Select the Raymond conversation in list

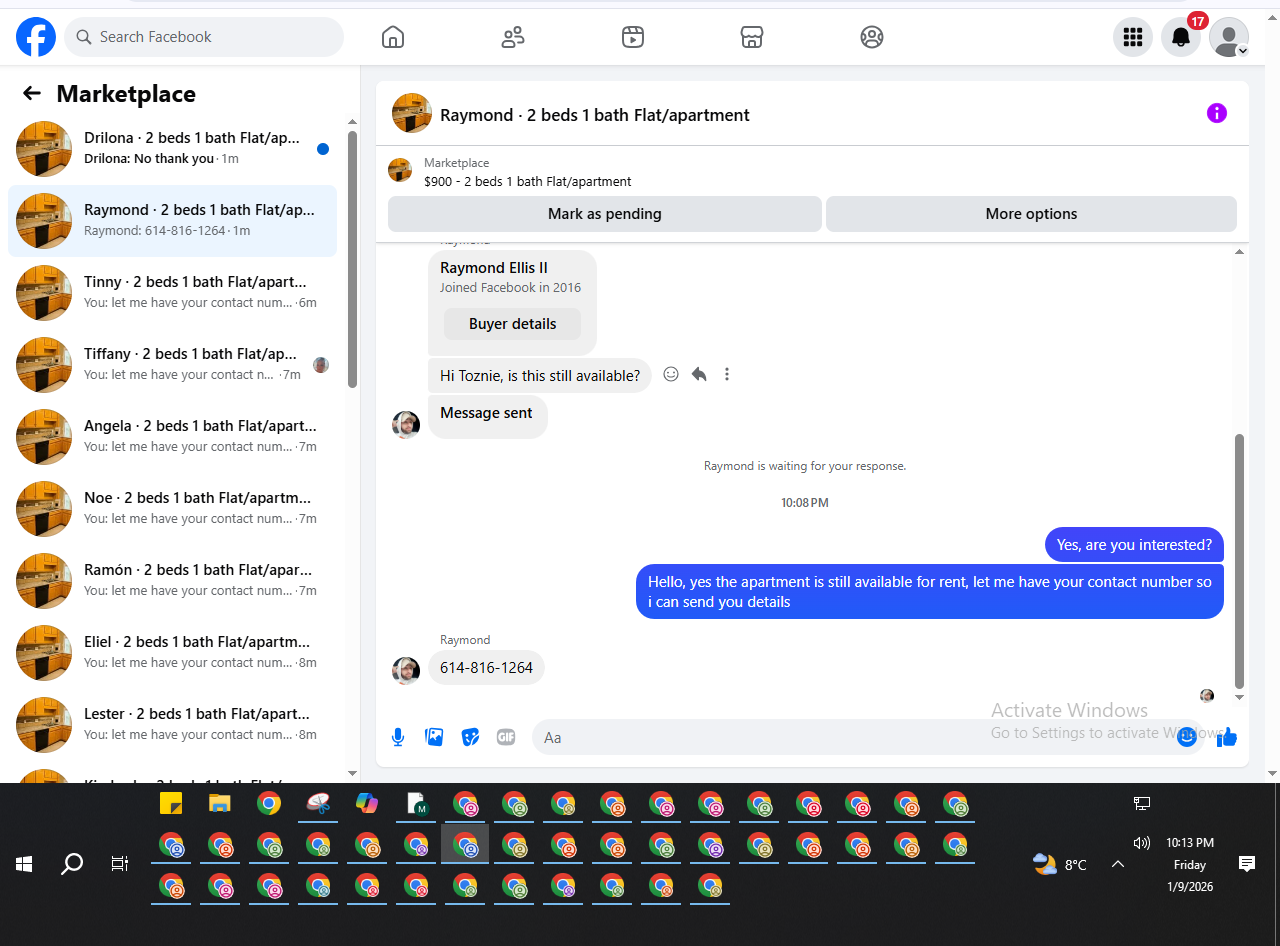172,221
